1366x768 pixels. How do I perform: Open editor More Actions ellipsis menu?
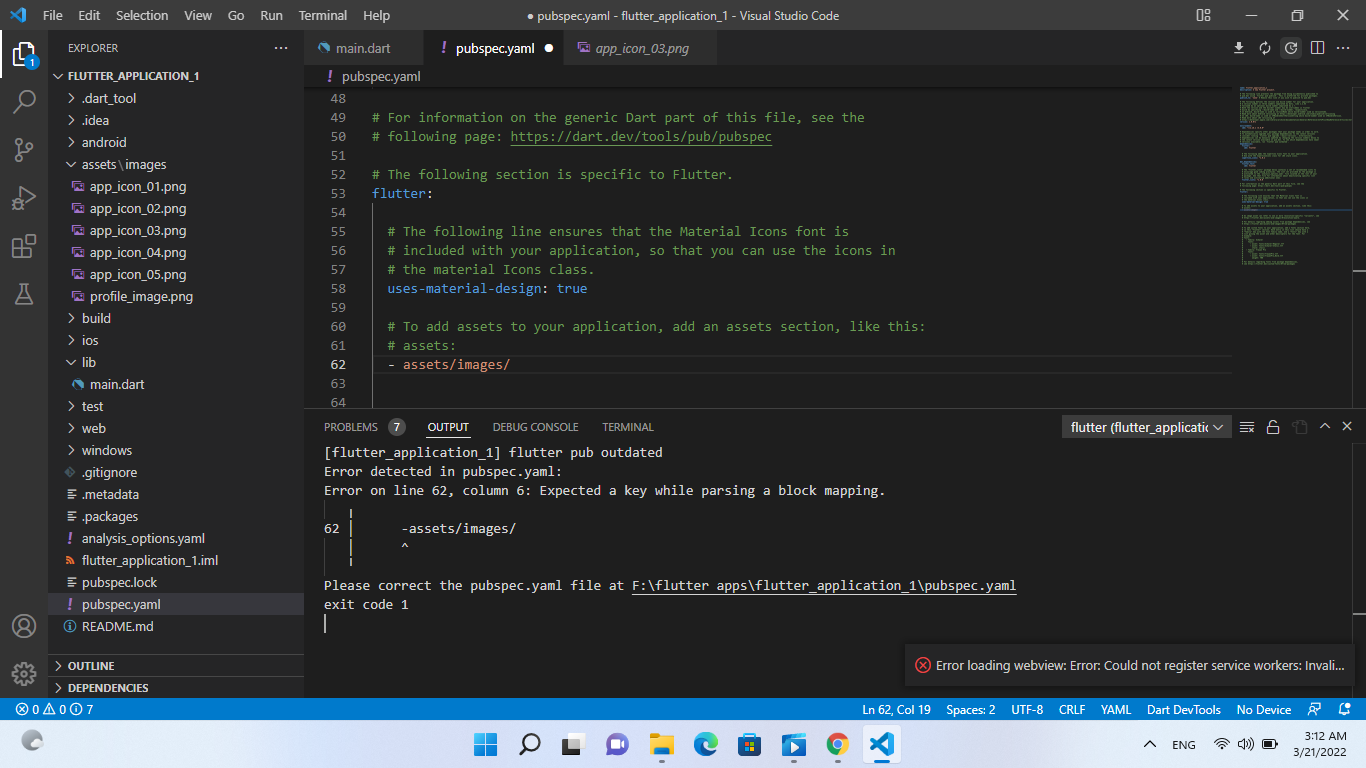[1343, 48]
